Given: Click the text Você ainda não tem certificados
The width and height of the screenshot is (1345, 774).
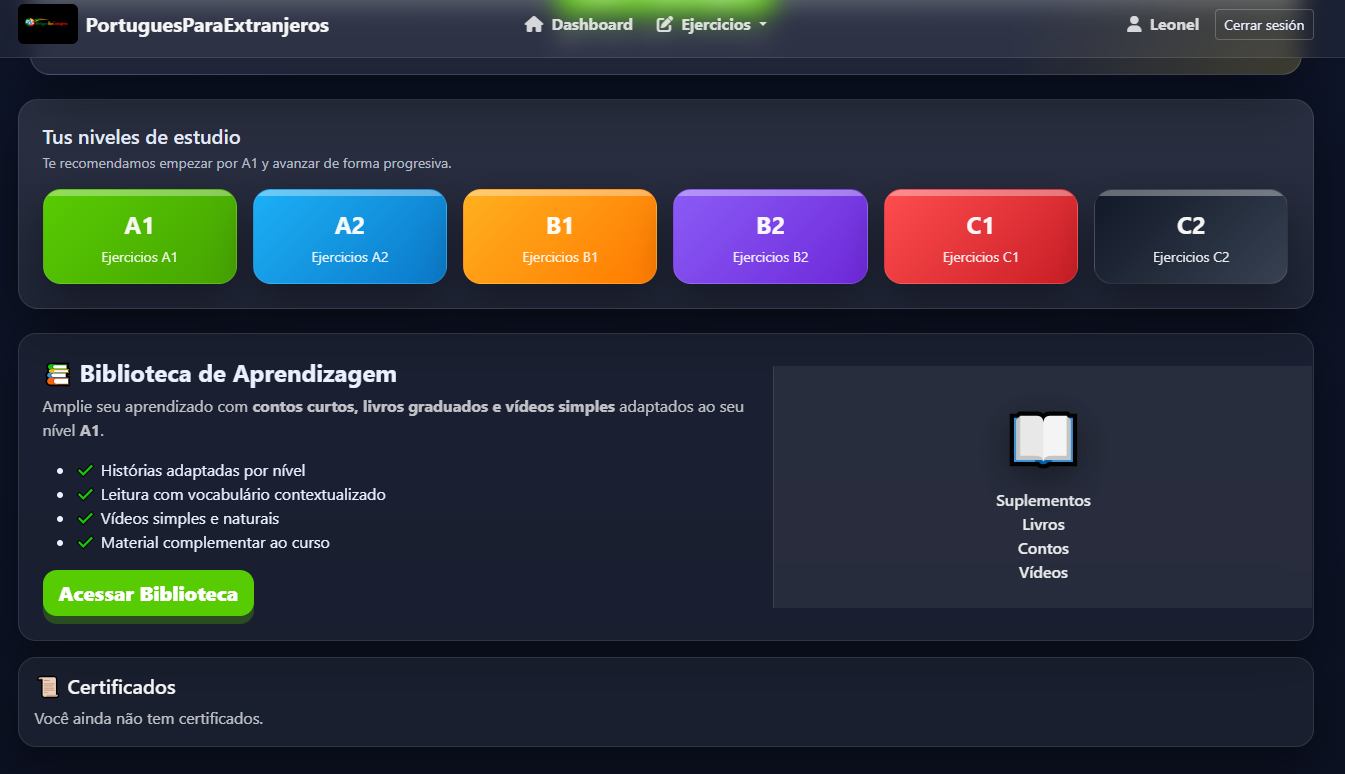Looking at the screenshot, I should coord(148,718).
